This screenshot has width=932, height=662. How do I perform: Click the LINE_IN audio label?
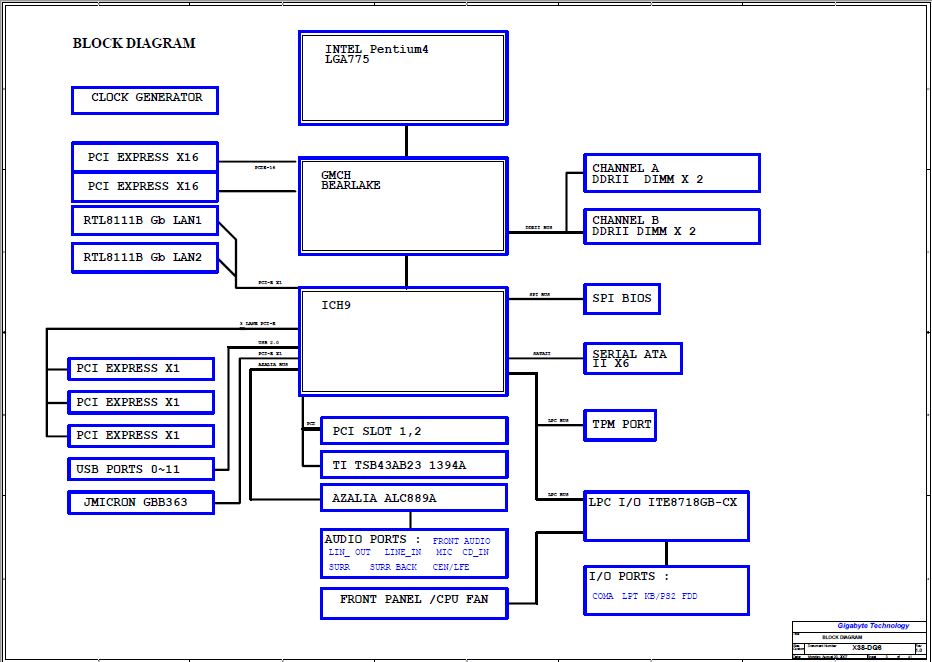tap(402, 552)
